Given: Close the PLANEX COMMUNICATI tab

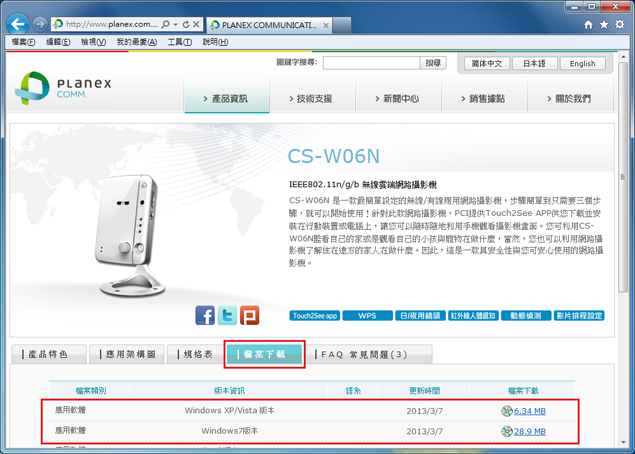Looking at the screenshot, I should [x=326, y=25].
